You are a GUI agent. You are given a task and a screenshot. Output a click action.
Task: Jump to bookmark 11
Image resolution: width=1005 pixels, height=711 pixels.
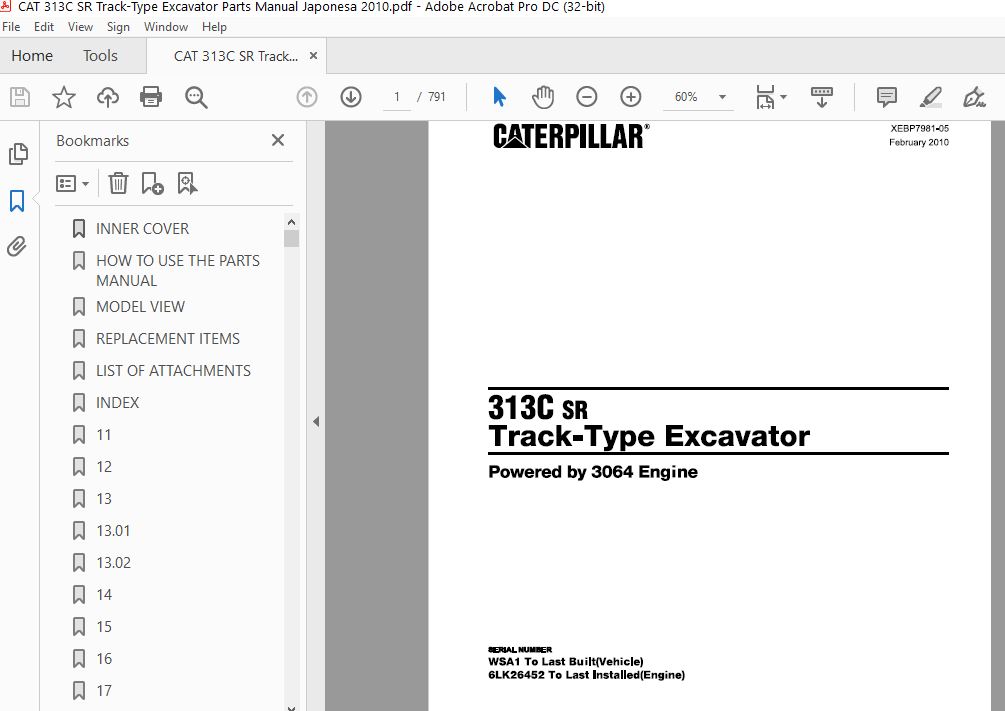pos(103,435)
